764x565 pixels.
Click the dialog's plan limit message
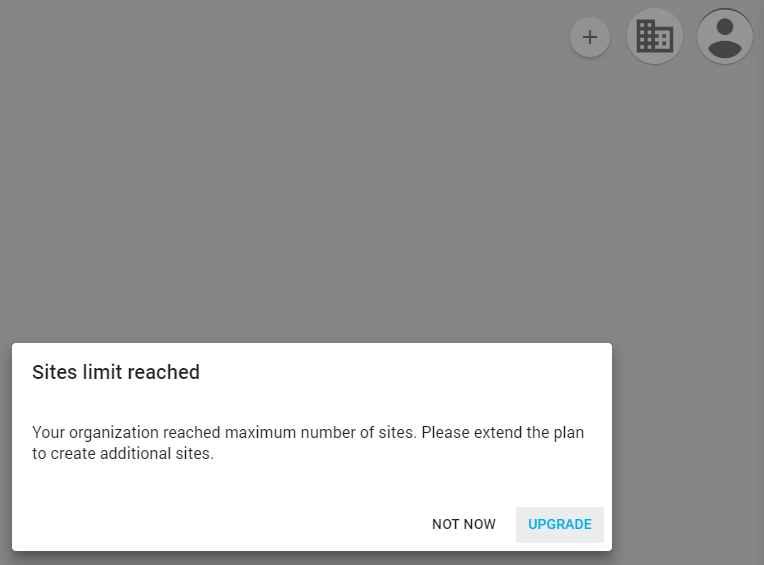[308, 443]
